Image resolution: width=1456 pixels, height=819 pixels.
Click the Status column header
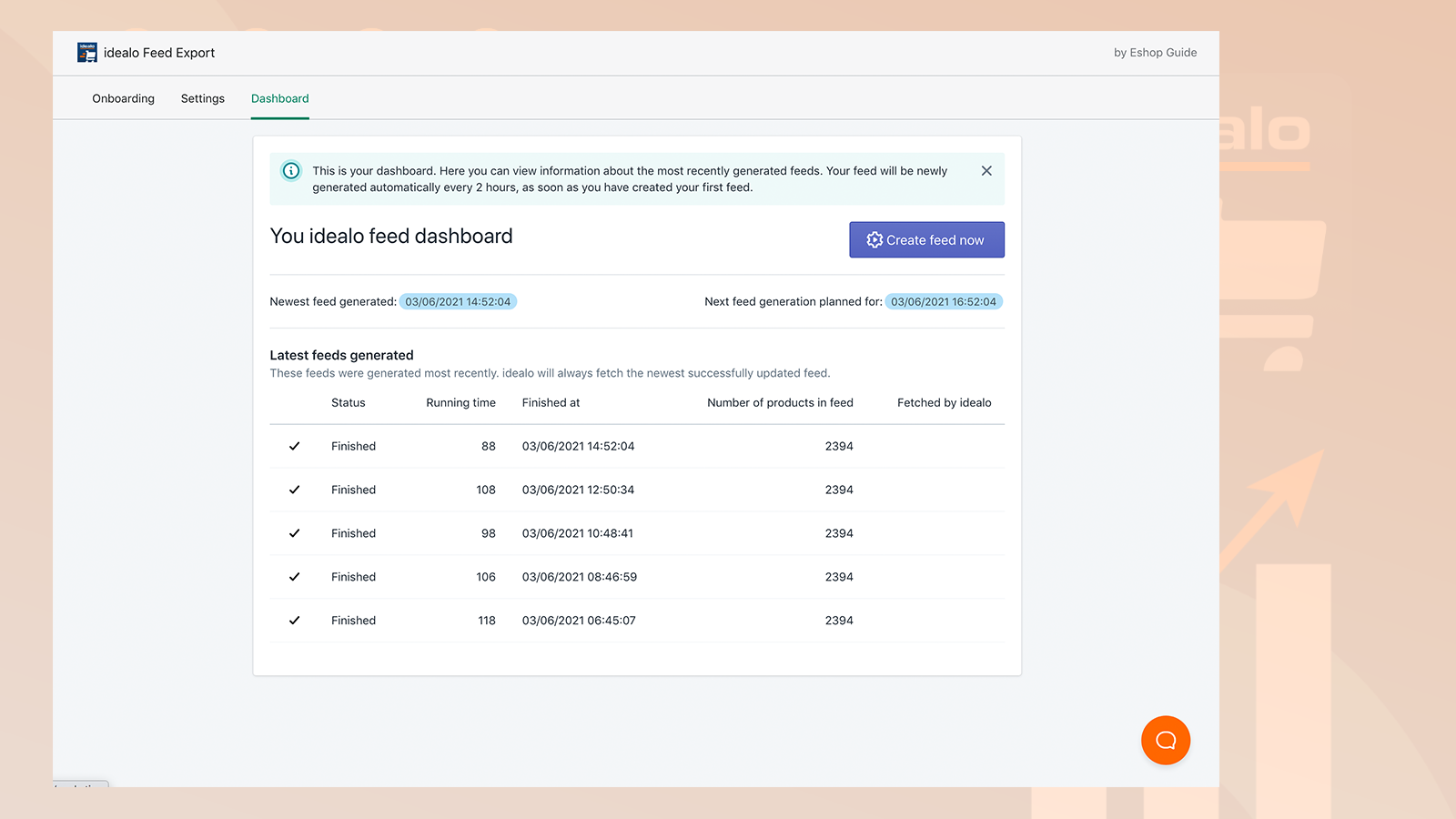click(x=349, y=402)
